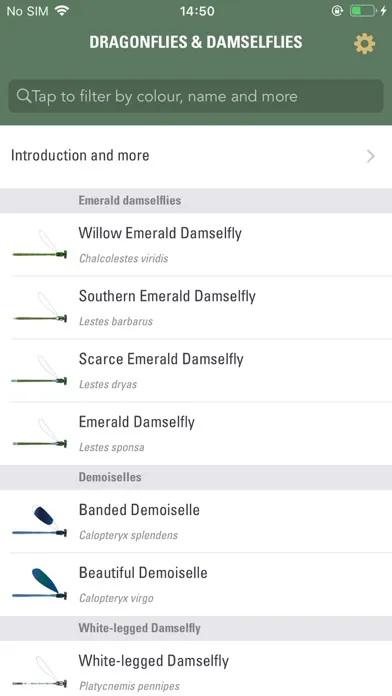Viewport: 392px width, 696px height.
Task: Open settings via the gear icon
Action: 364,44
